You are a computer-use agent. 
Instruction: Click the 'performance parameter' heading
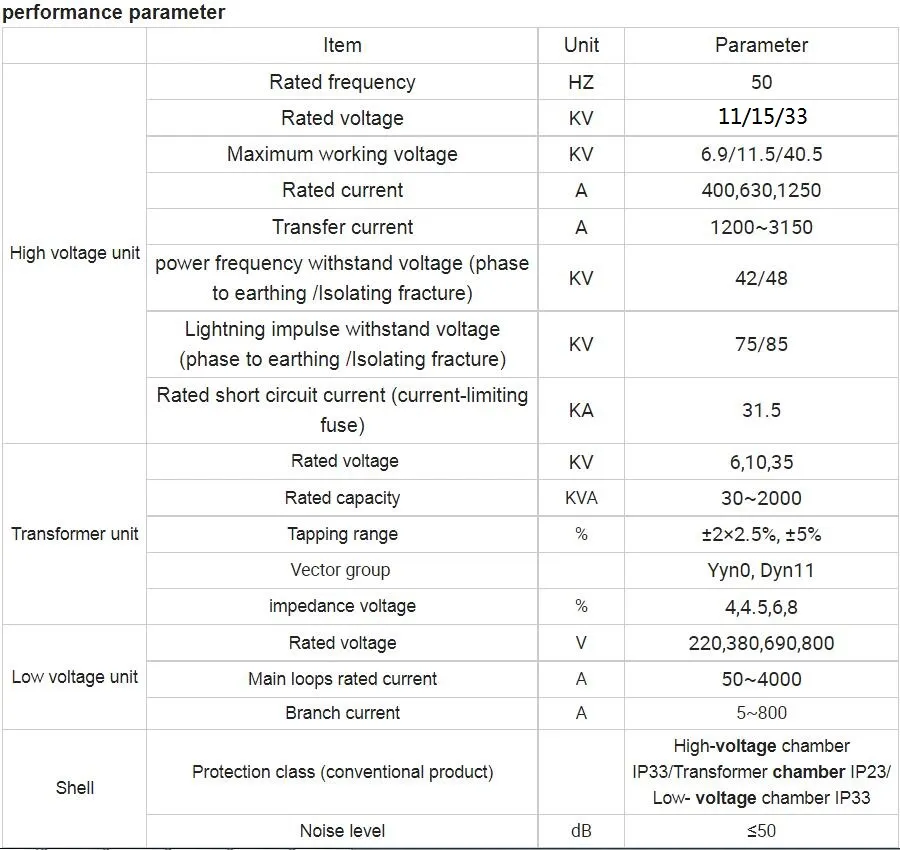(114, 12)
